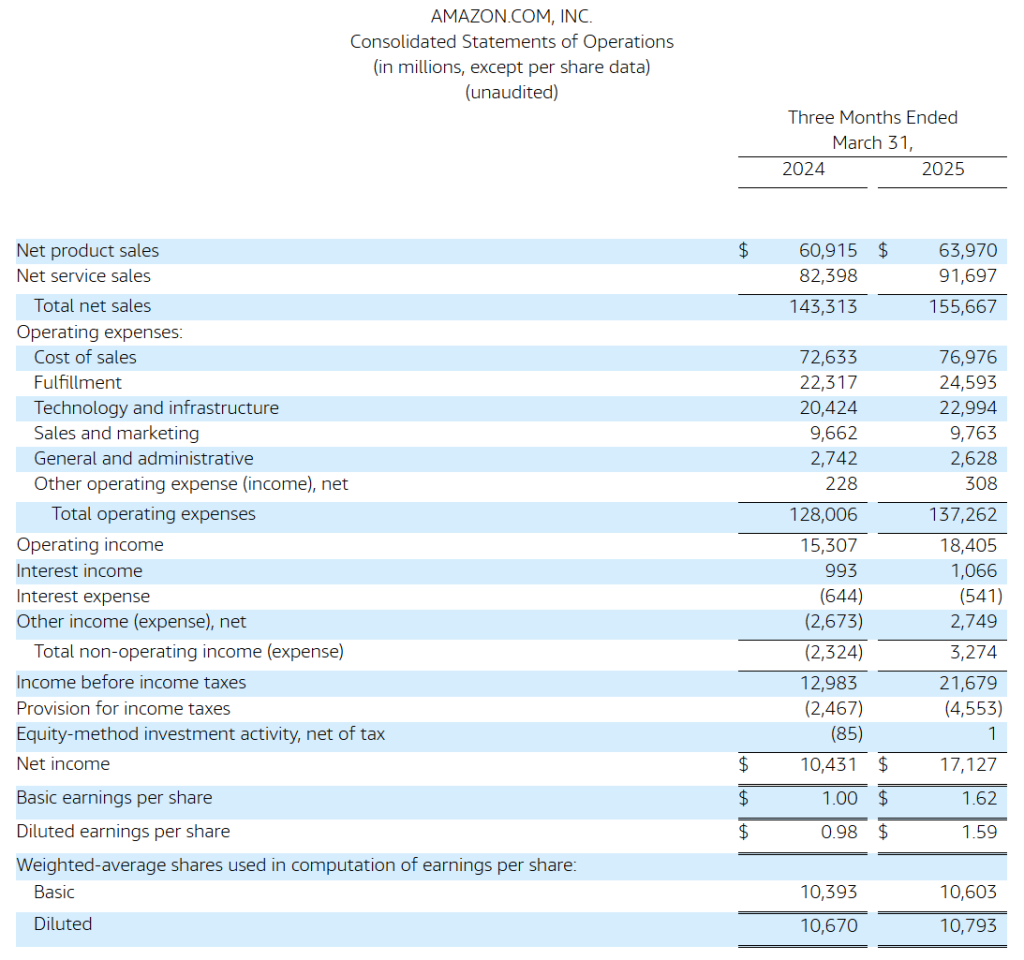Click the Diluted earnings per share label
This screenshot has width=1024, height=960.
[123, 832]
